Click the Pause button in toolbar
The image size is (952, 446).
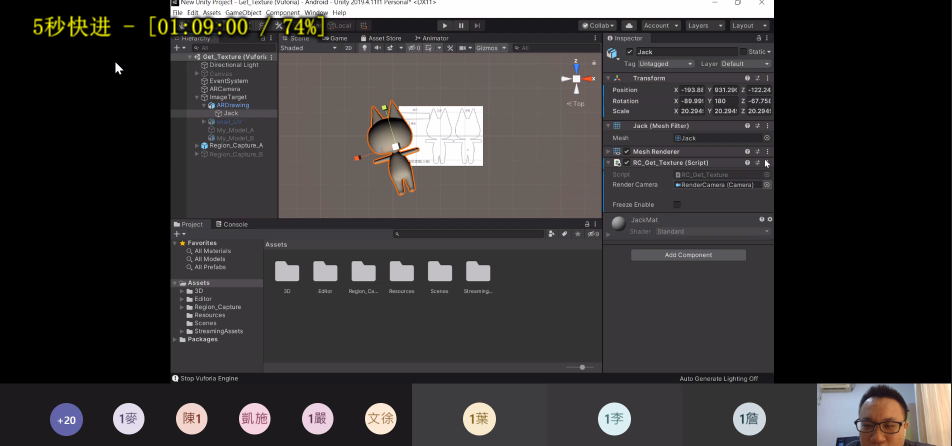tap(460, 25)
